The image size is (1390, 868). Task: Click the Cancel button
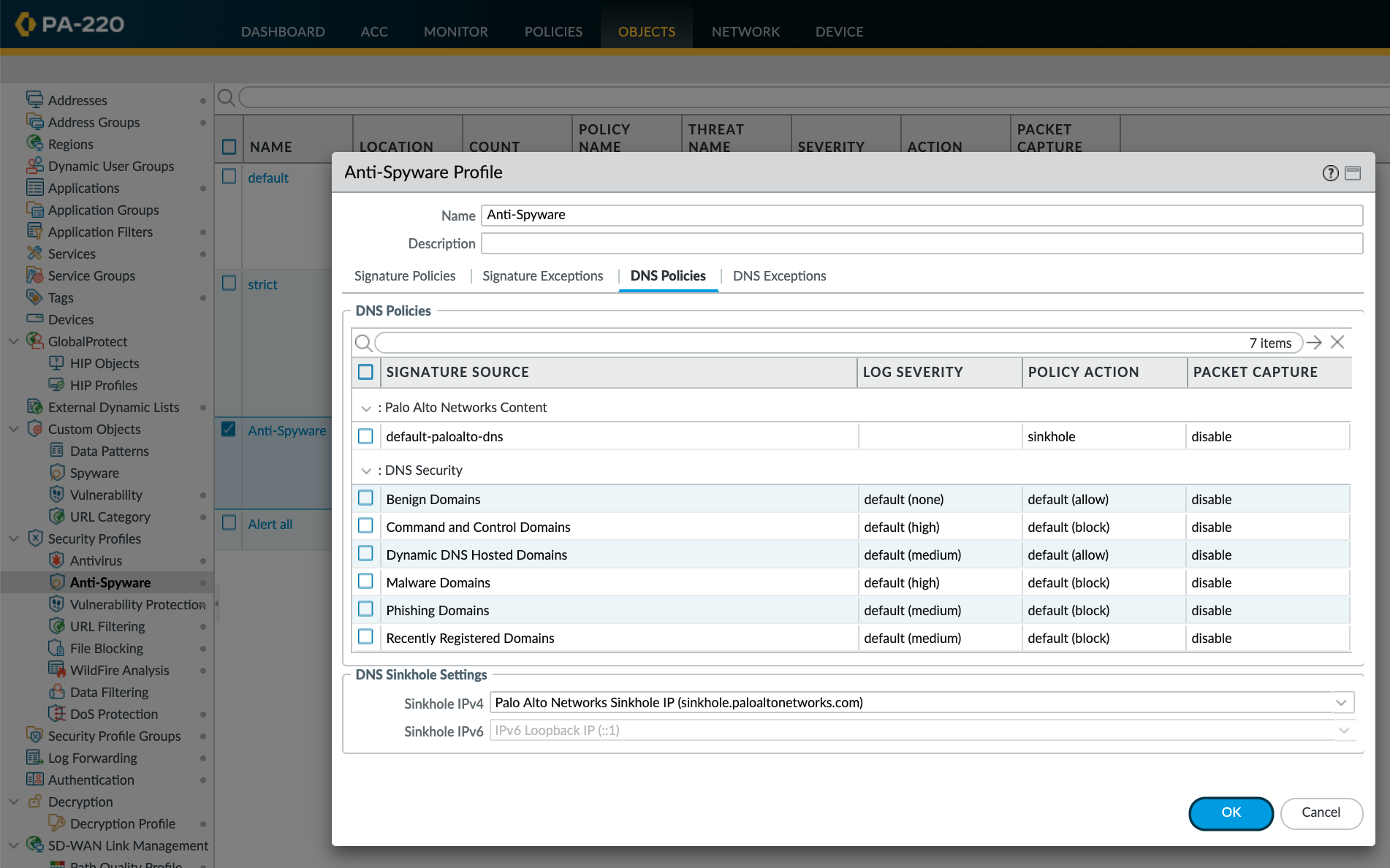(1321, 812)
